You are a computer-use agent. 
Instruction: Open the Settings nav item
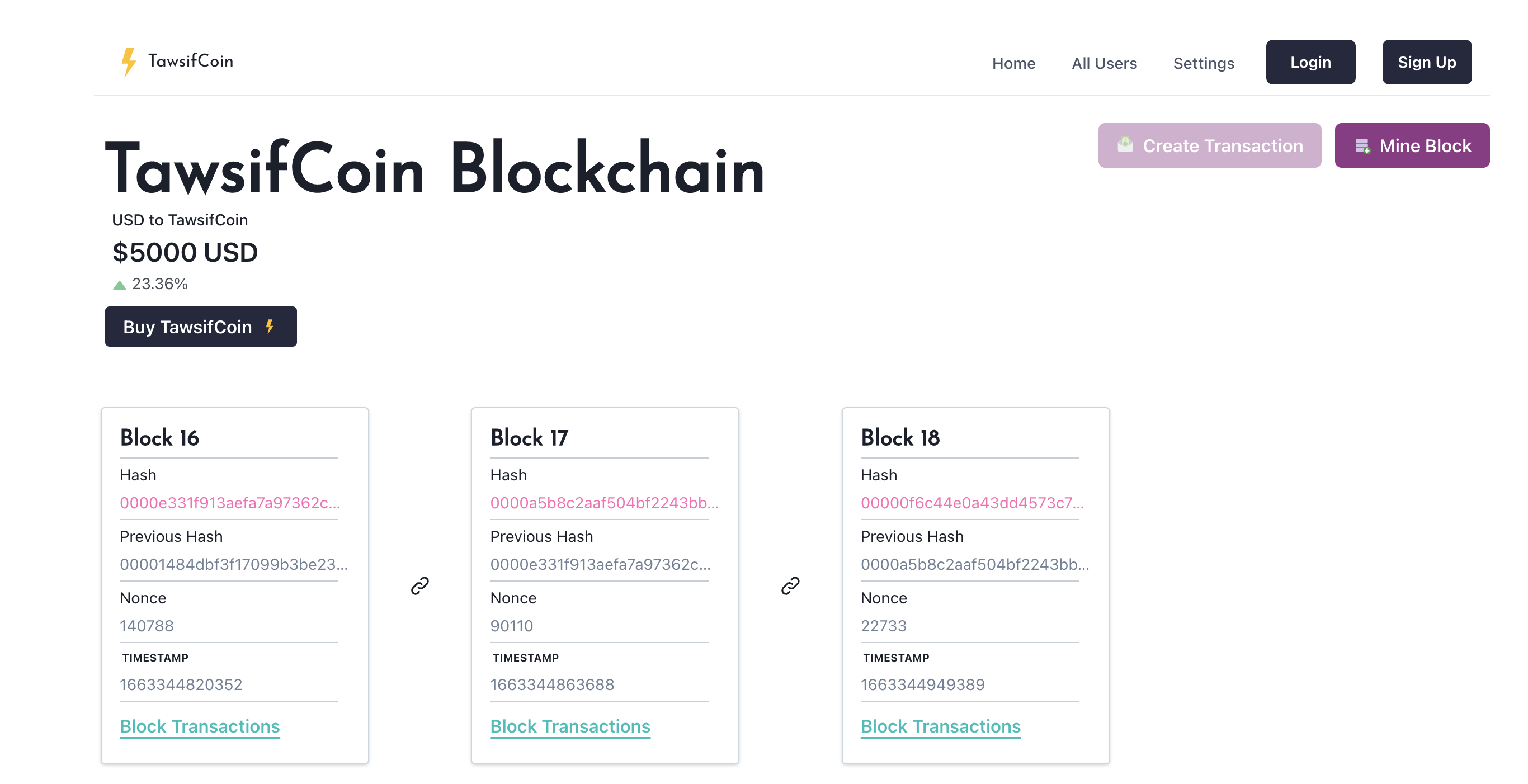[x=1203, y=63]
